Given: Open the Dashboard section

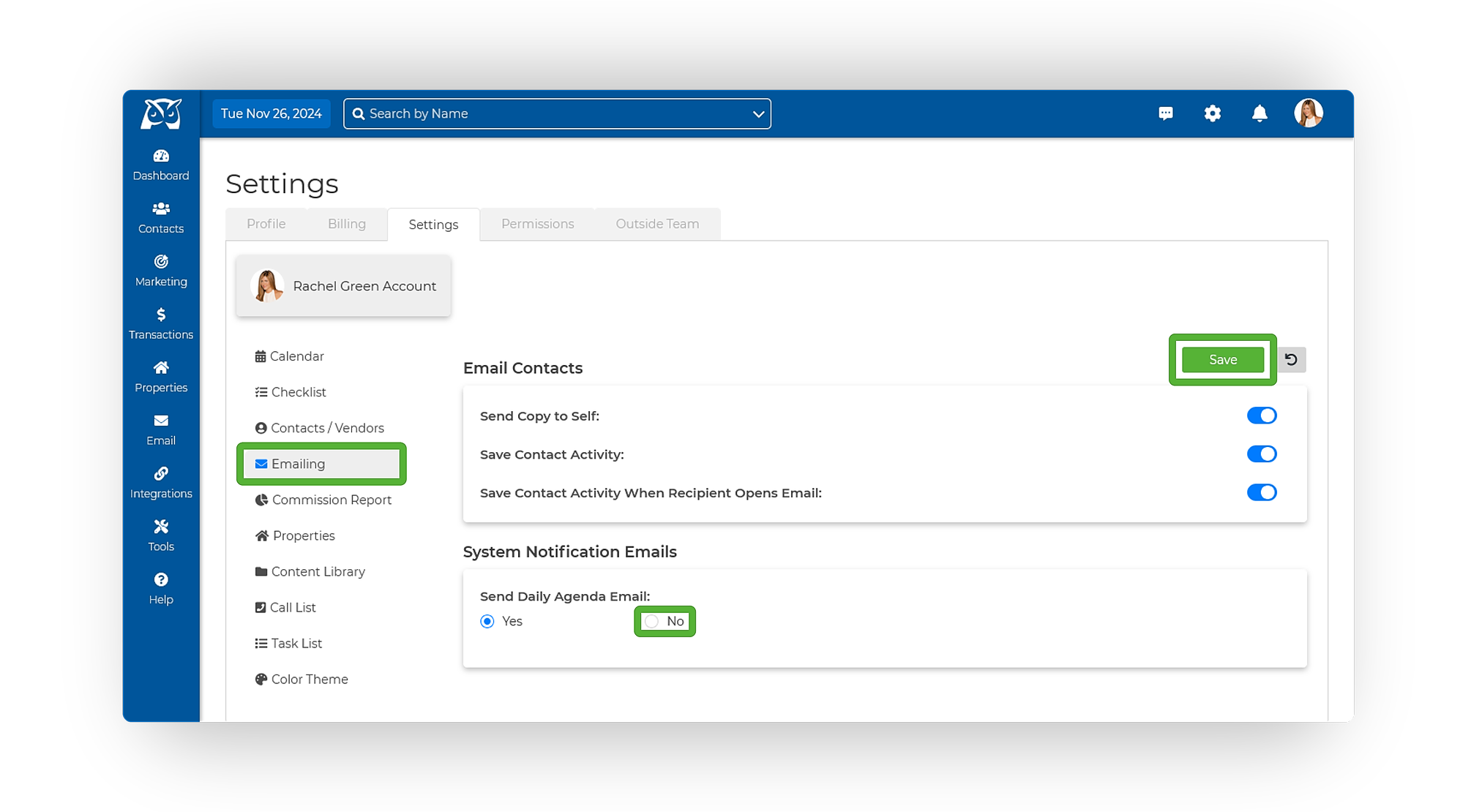Looking at the screenshot, I should coord(161,165).
